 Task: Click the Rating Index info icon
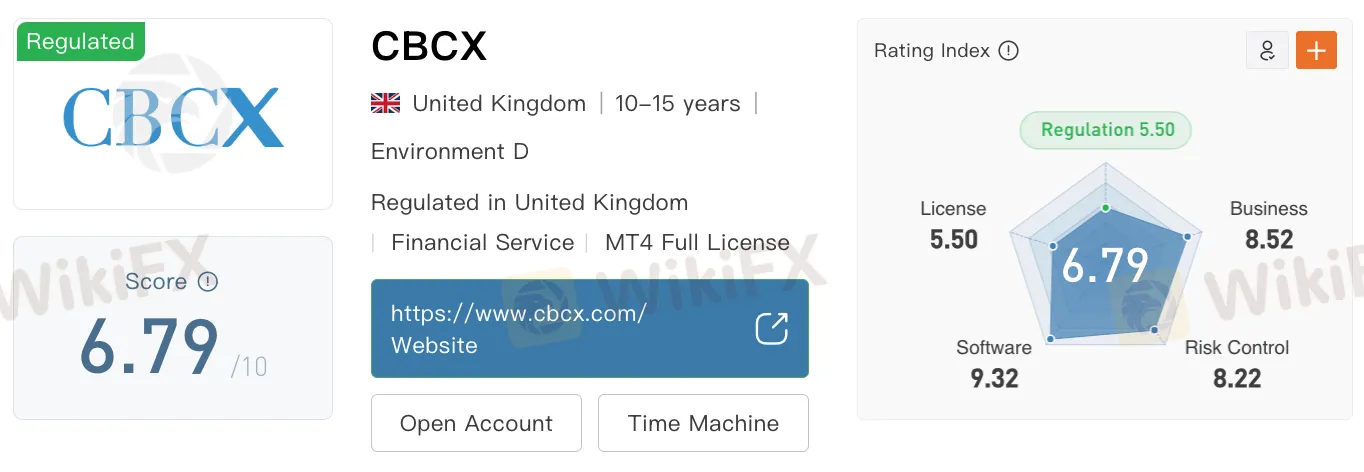click(1009, 50)
